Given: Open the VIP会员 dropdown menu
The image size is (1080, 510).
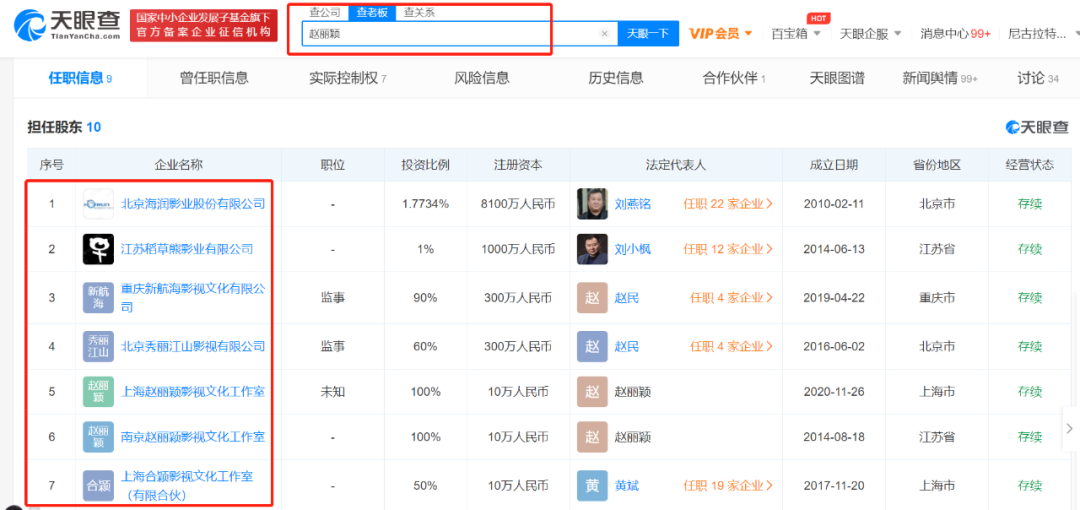Looking at the screenshot, I should coord(720,34).
